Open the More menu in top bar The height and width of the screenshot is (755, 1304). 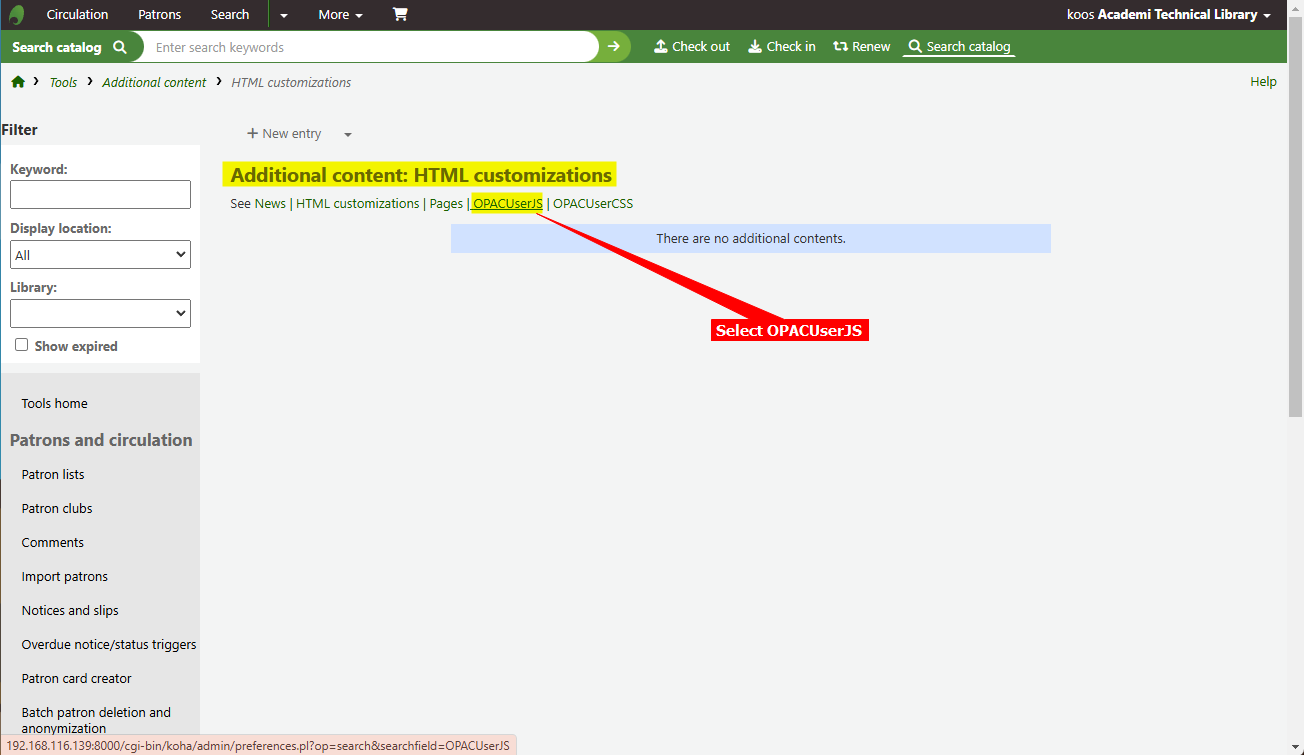[340, 15]
